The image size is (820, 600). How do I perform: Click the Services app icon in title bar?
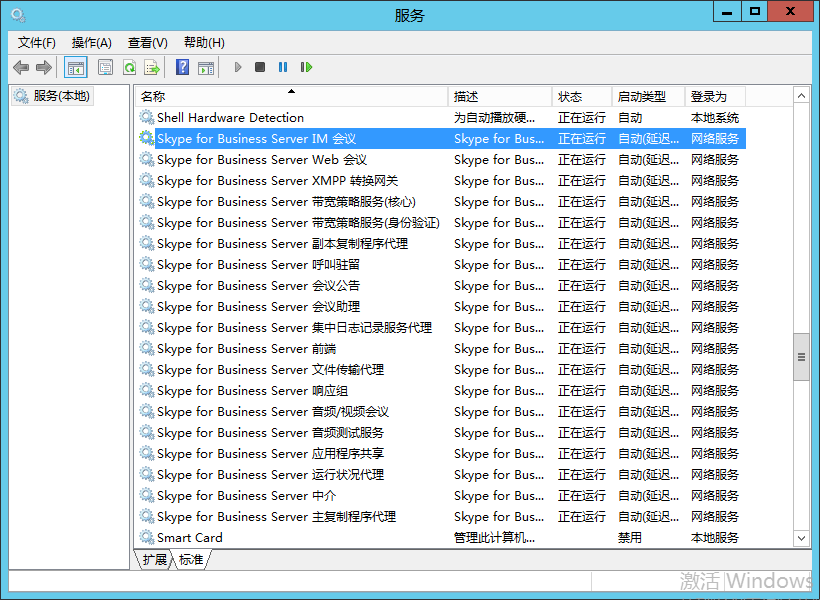point(18,15)
